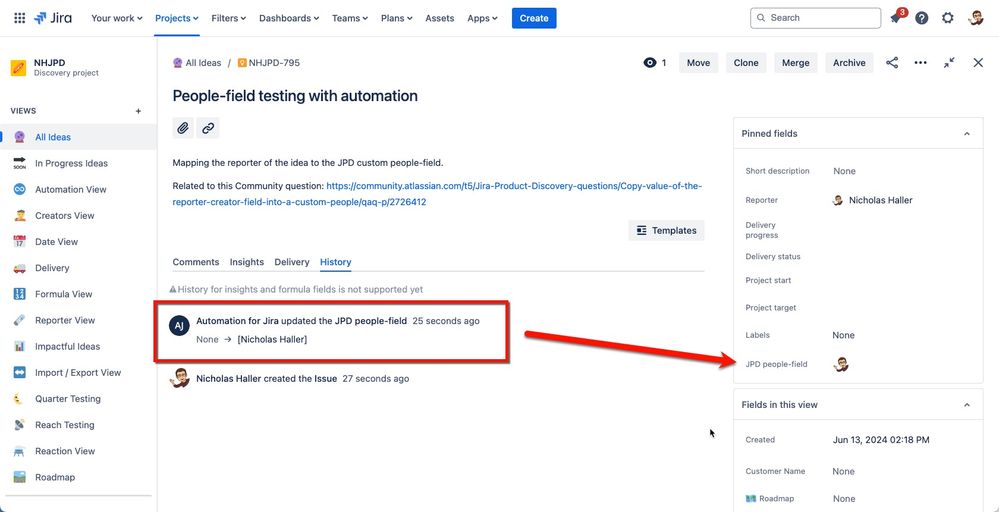The width and height of the screenshot is (999, 512).
Task: Open the more actions ellipsis
Action: click(x=921, y=62)
